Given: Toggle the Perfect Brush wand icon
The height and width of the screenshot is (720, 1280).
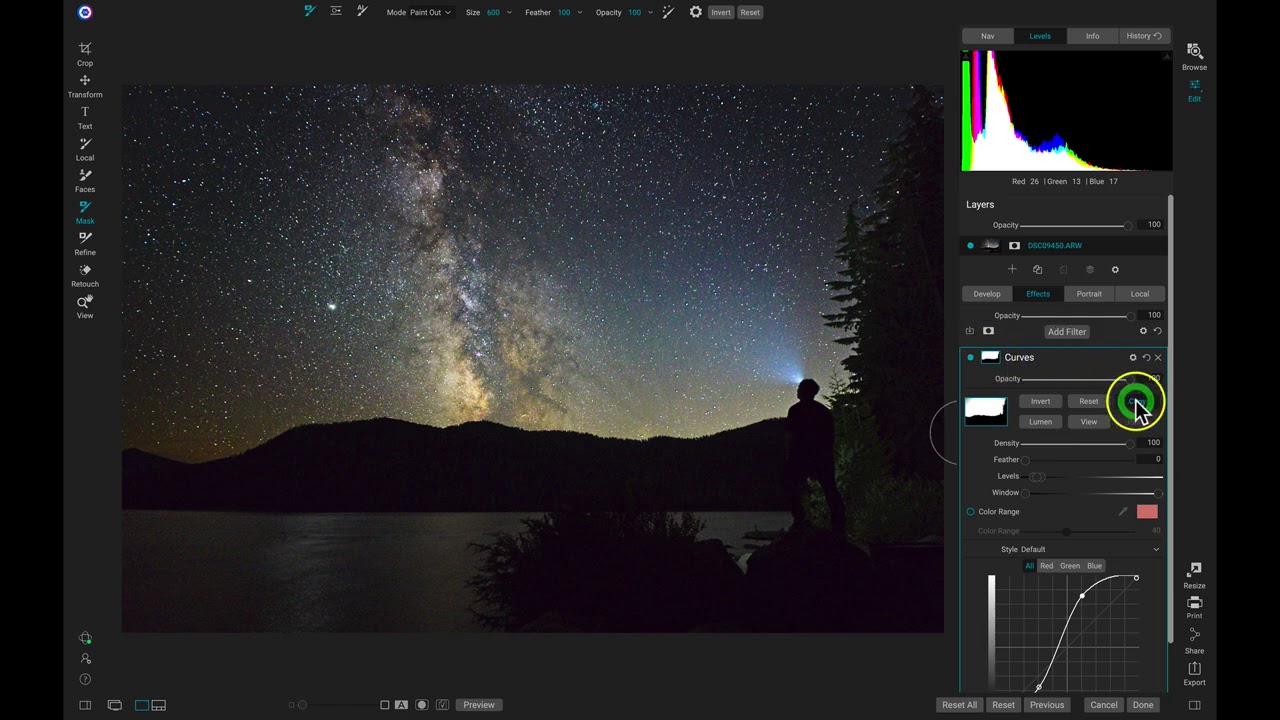Looking at the screenshot, I should 668,12.
